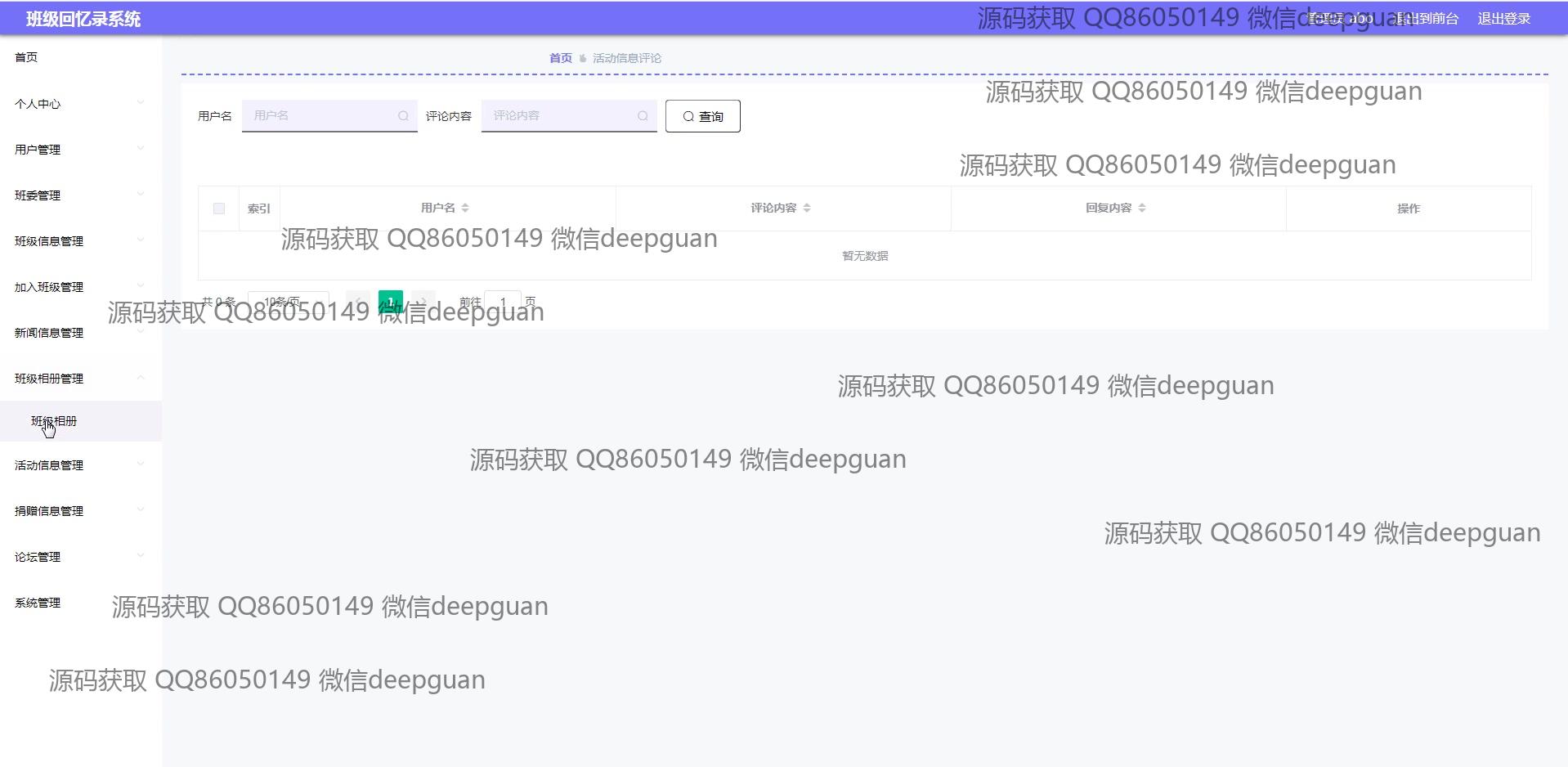Image resolution: width=1568 pixels, height=767 pixels.
Task: Collapse 班级相册管理 chevron
Action: (141, 378)
